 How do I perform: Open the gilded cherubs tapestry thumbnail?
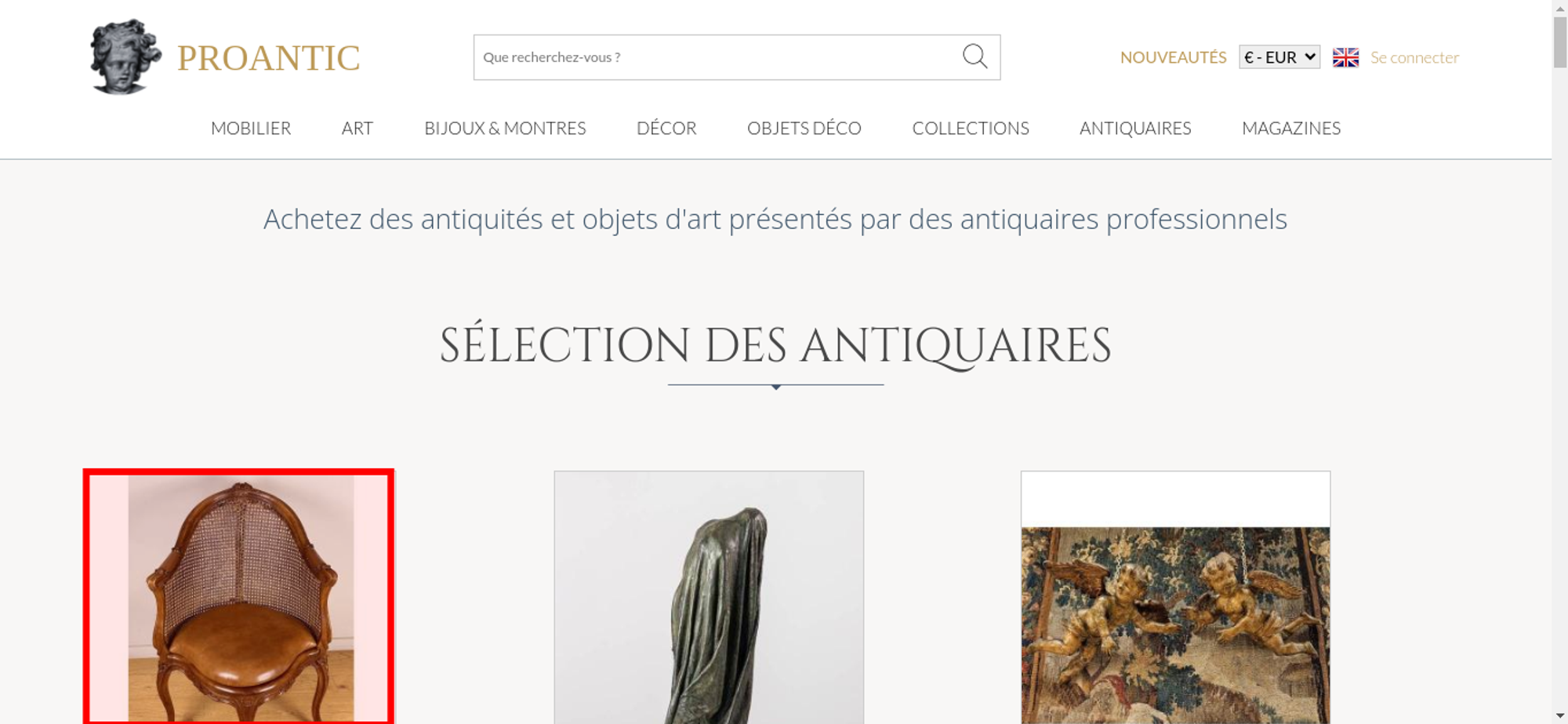point(1175,597)
